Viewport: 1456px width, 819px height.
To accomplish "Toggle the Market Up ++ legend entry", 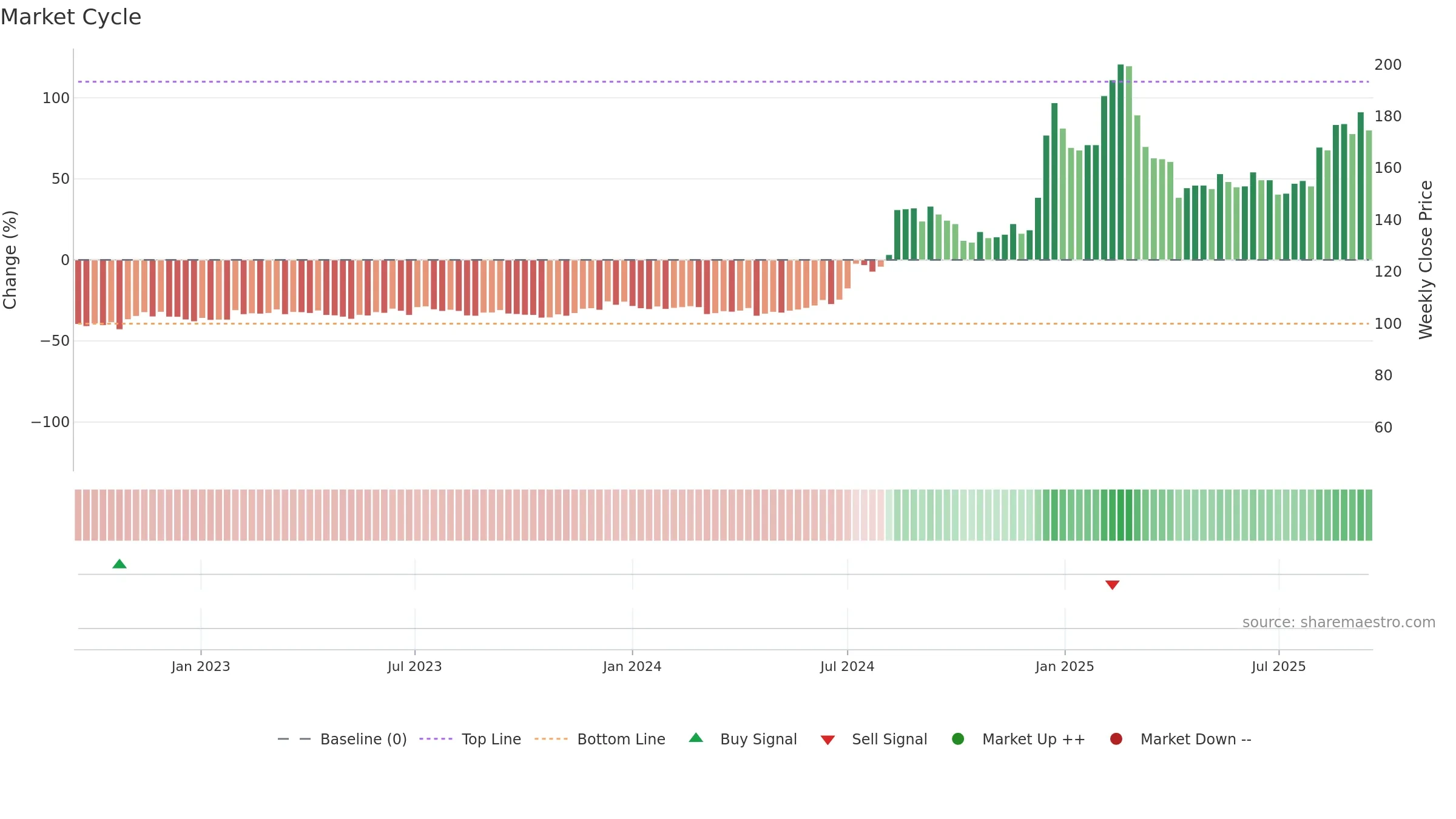I will pyautogui.click(x=1018, y=739).
